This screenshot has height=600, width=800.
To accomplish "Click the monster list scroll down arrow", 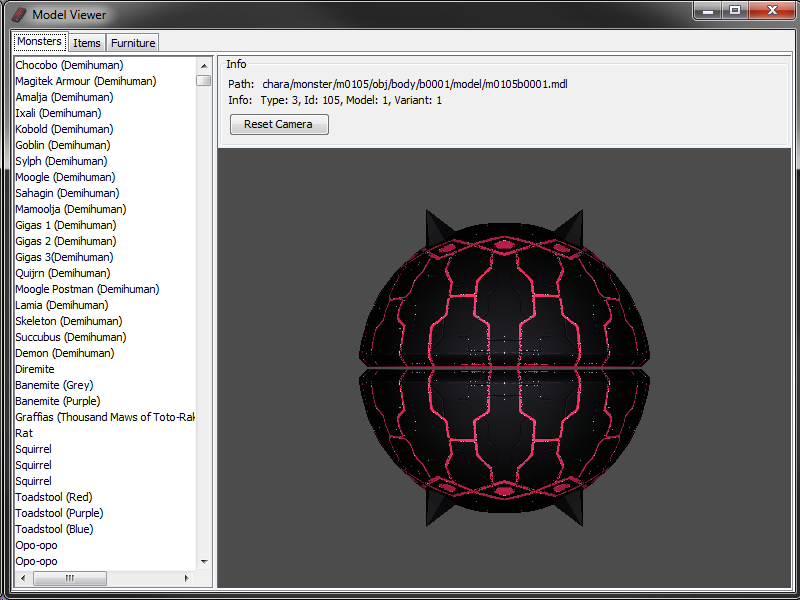I will coord(204,562).
